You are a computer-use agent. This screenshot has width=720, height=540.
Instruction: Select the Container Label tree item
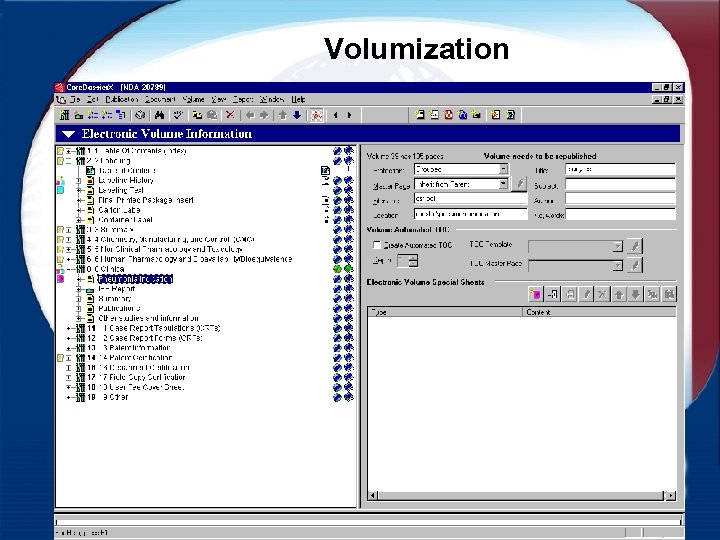[125, 219]
